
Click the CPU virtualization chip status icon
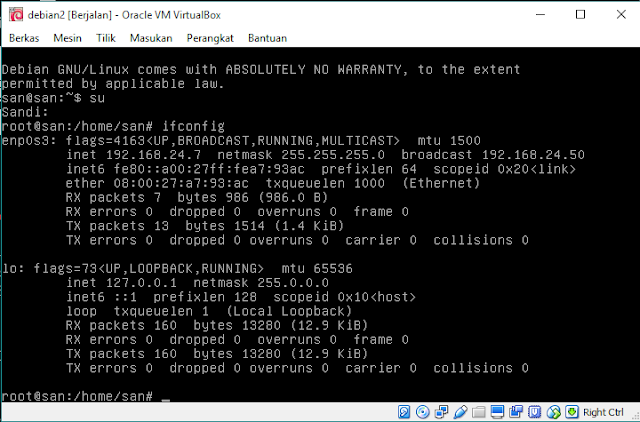tap(535, 412)
